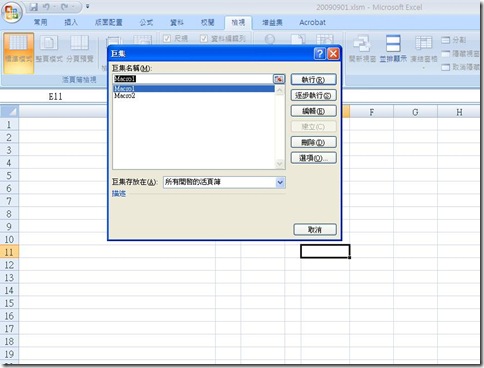Select the 增益集 ribbon tab
The width and height of the screenshot is (484, 368).
(x=272, y=23)
